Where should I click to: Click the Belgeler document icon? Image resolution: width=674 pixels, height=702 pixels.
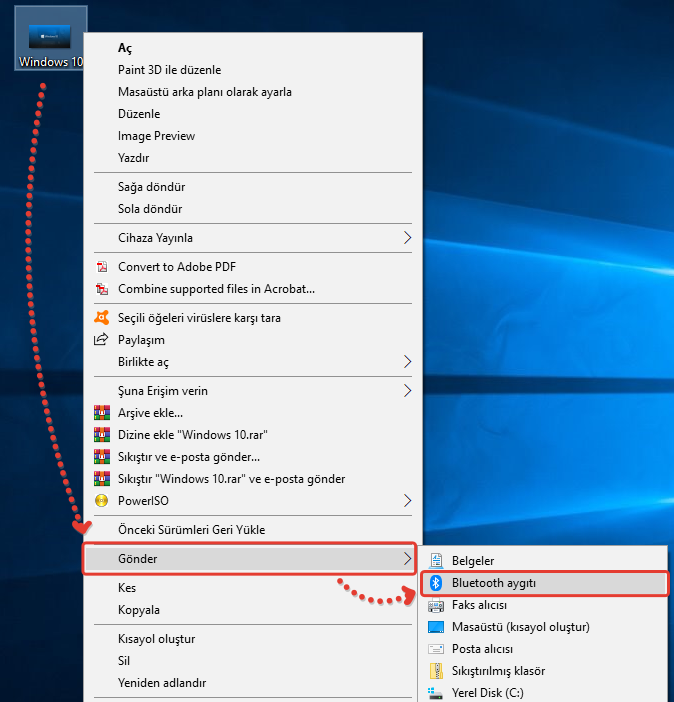435,561
